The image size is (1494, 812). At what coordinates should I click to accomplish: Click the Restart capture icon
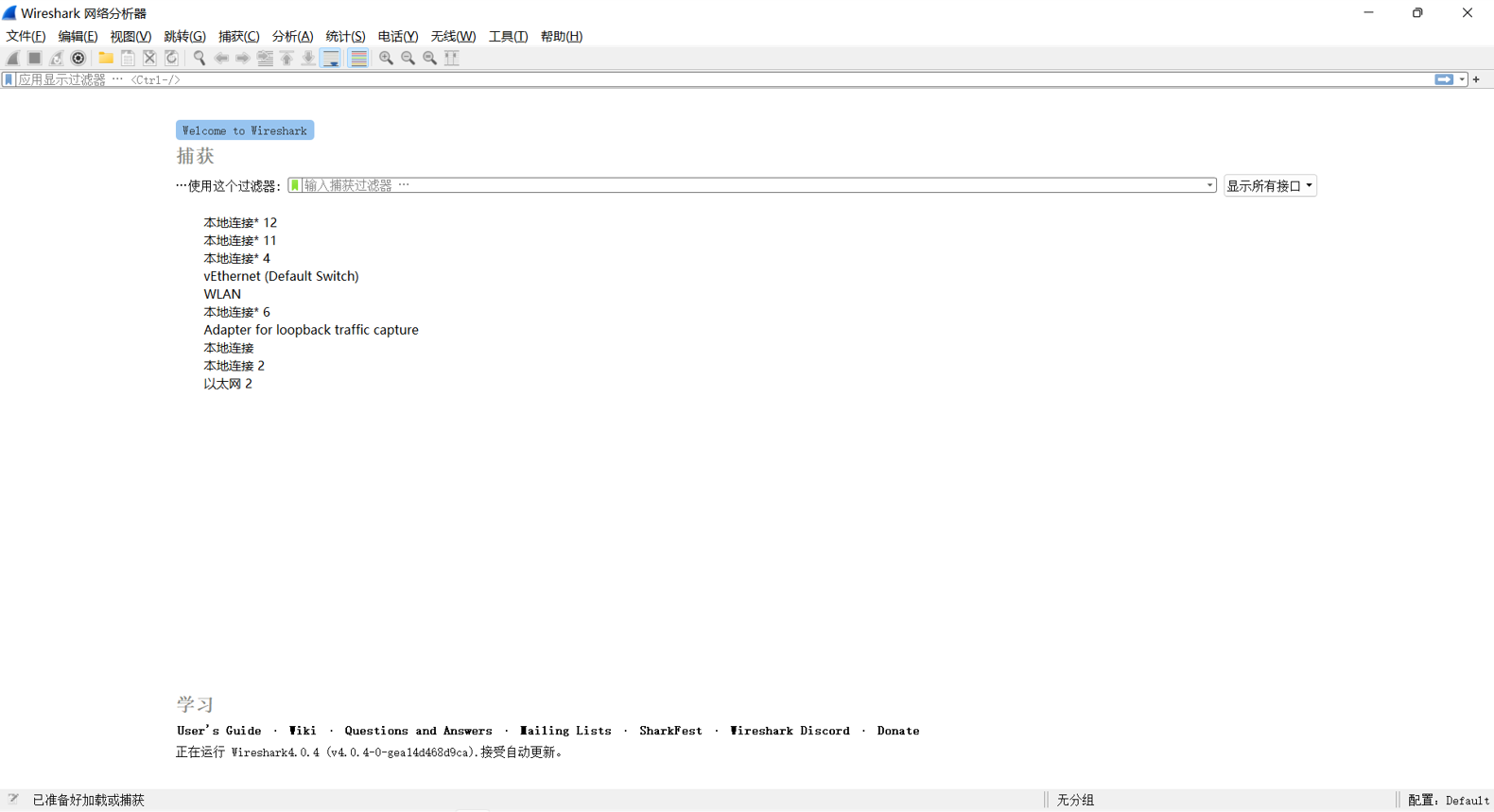point(57,58)
